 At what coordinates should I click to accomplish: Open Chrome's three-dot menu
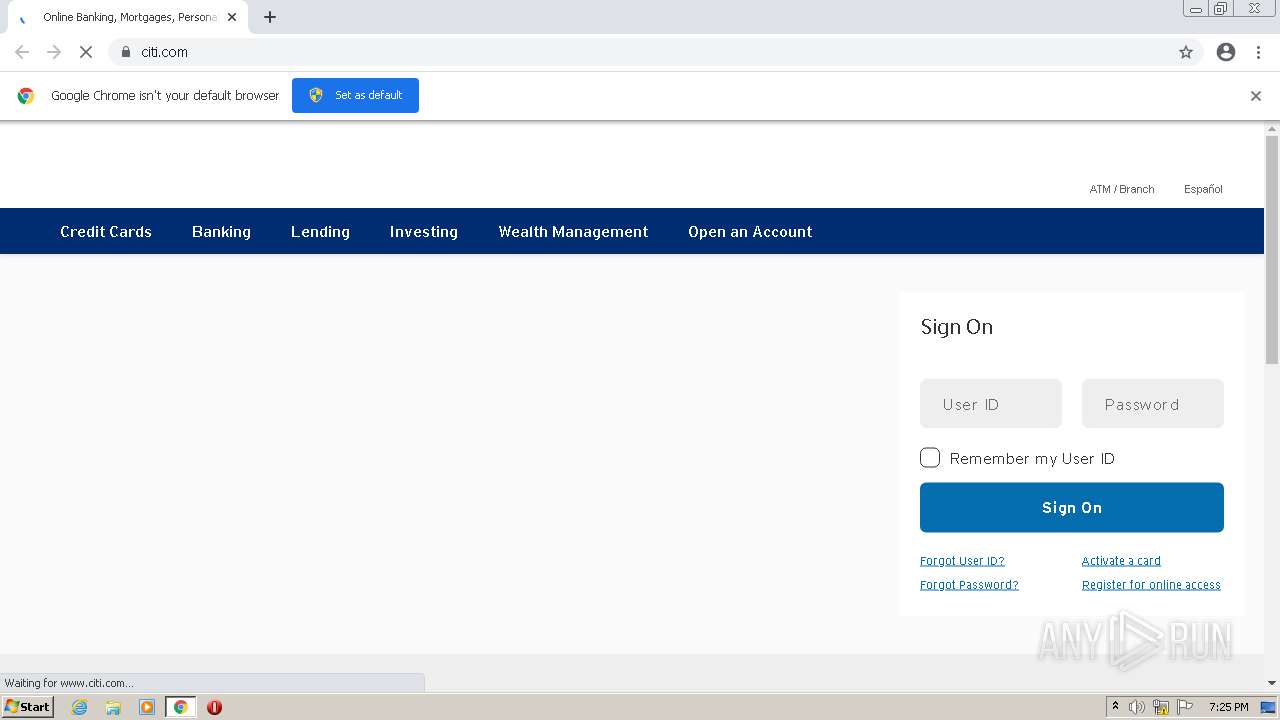[1258, 52]
